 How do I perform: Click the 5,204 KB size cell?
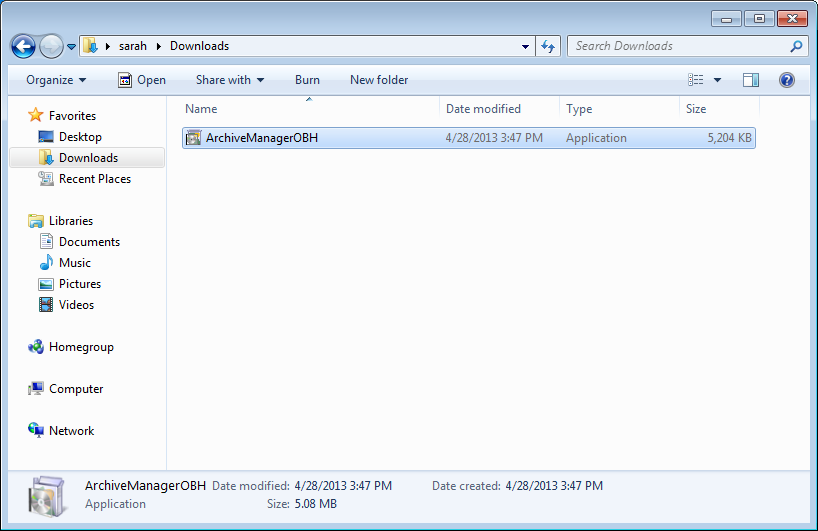tap(729, 138)
